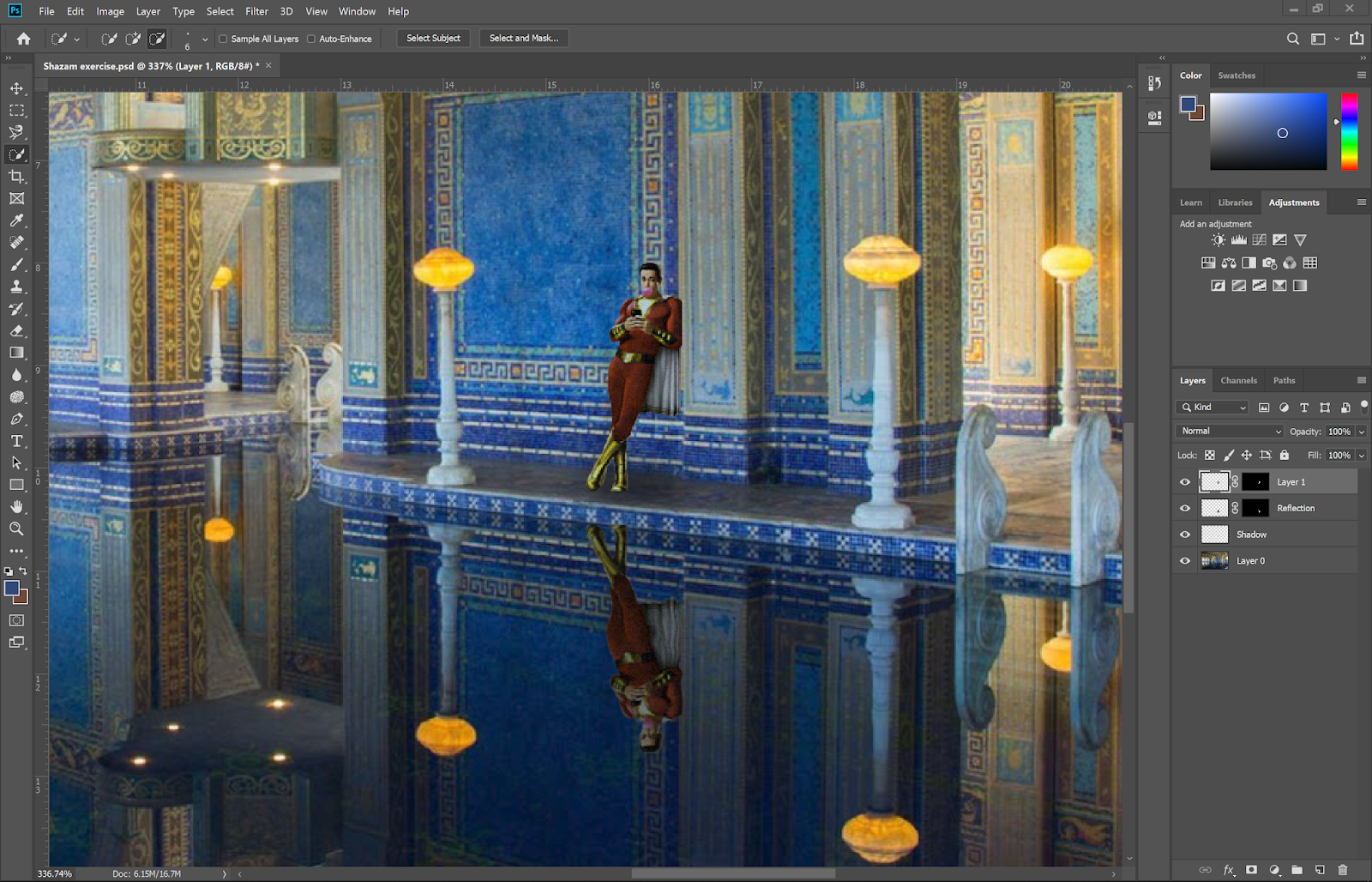Open the Opacity dropdown arrow
Image resolution: width=1372 pixels, height=882 pixels.
[1361, 432]
